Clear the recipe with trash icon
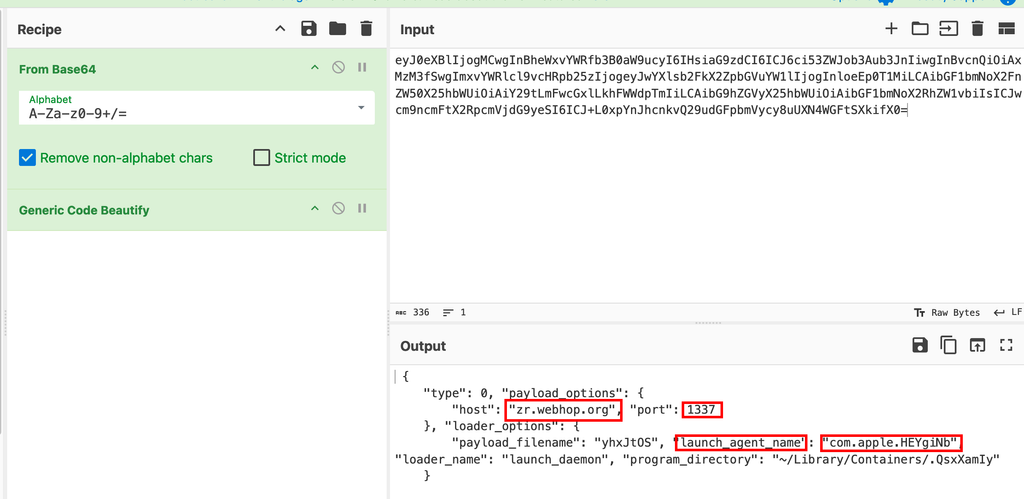Image resolution: width=1024 pixels, height=499 pixels. pyautogui.click(x=366, y=29)
